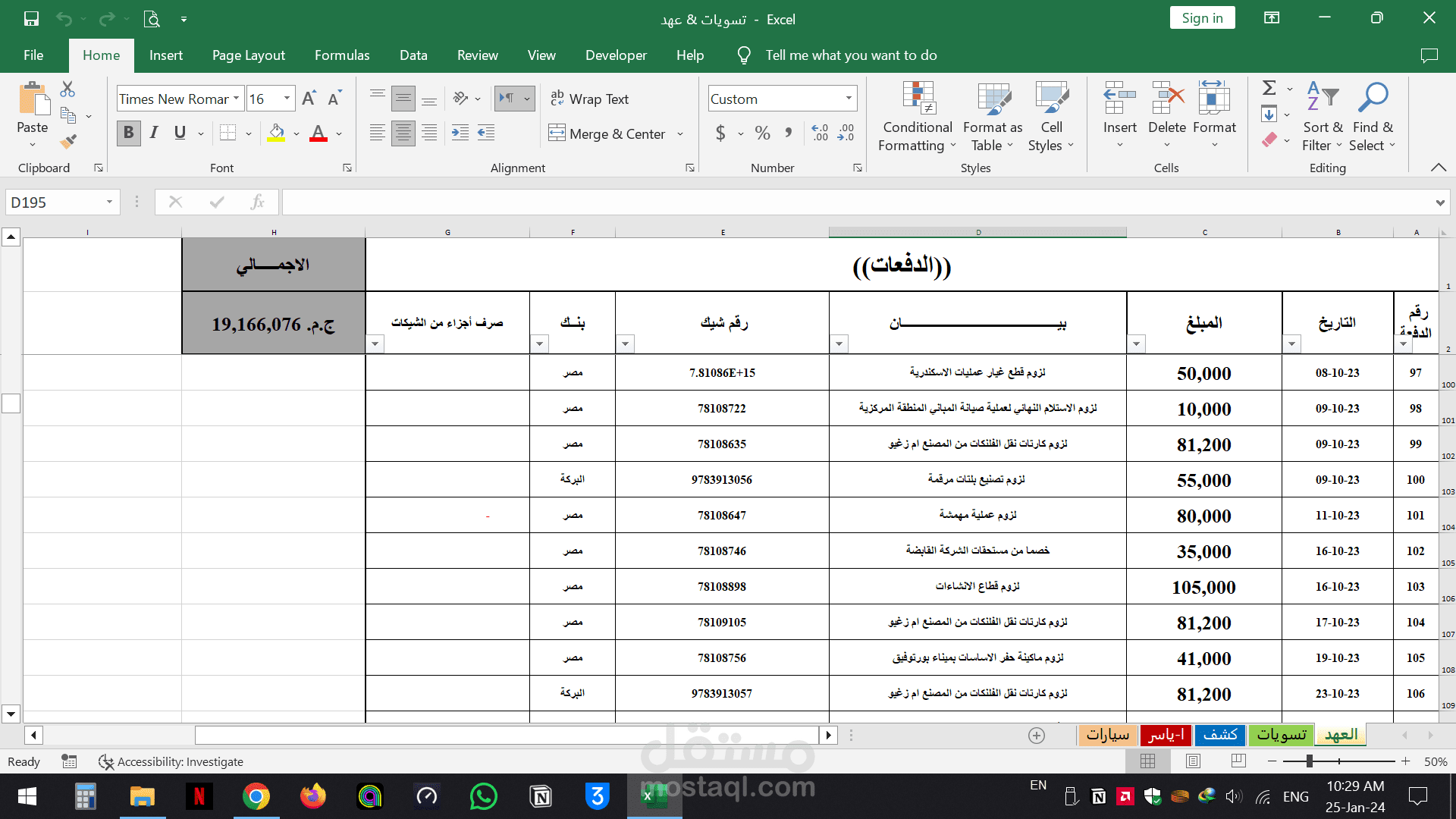Viewport: 1456px width, 819px height.
Task: Click the Sign in button
Action: (x=1202, y=17)
